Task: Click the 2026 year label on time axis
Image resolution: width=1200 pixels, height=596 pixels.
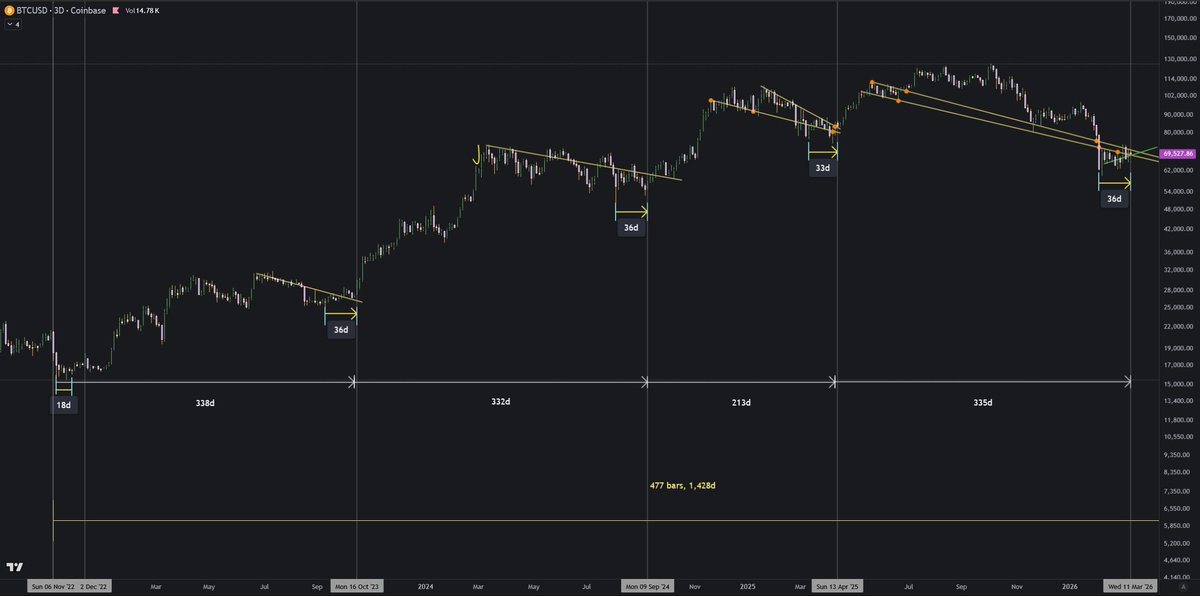Action: click(1070, 587)
